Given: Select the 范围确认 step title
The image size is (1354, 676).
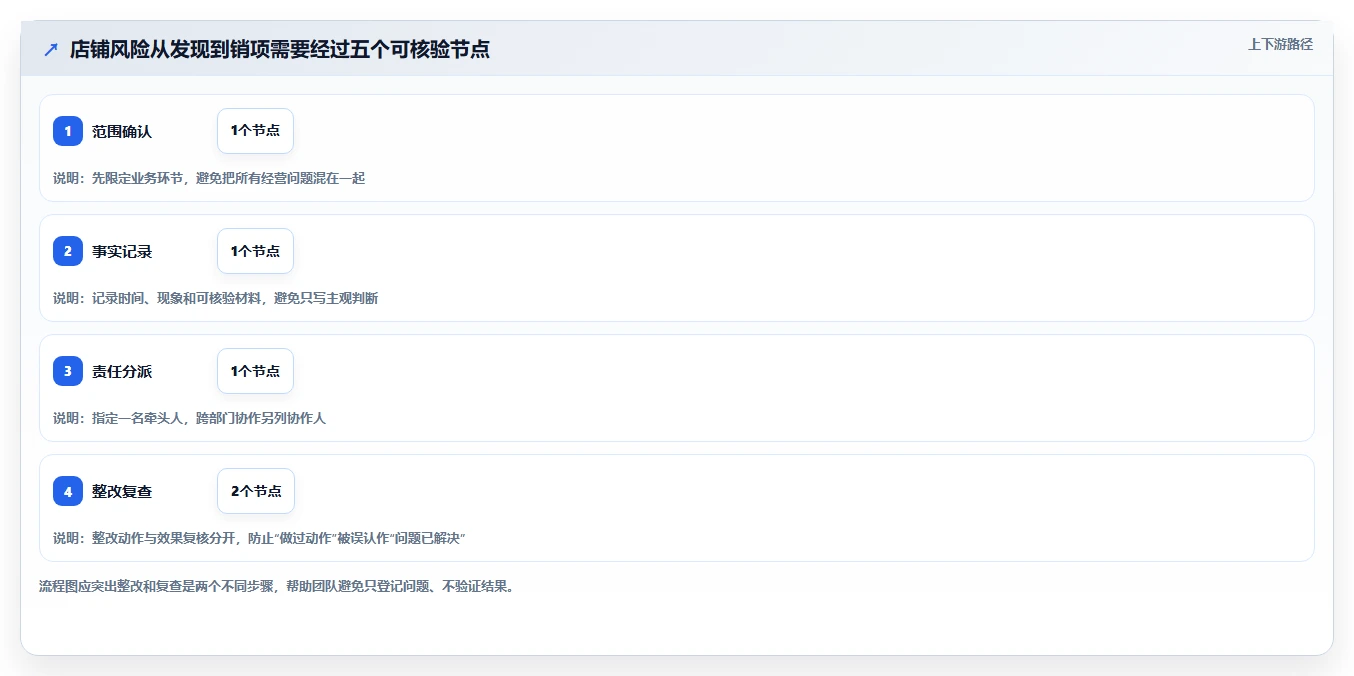Looking at the screenshot, I should click(x=122, y=131).
